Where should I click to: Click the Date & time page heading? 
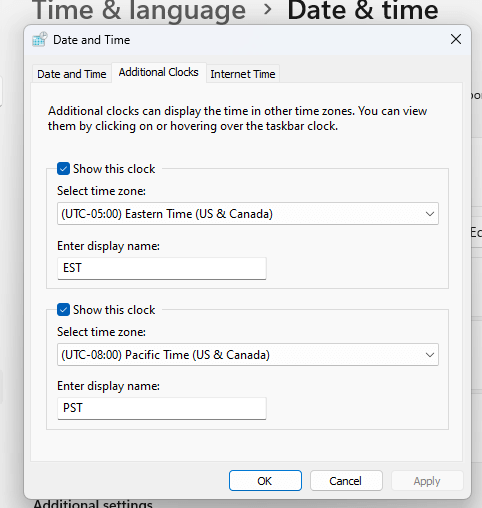(x=363, y=10)
